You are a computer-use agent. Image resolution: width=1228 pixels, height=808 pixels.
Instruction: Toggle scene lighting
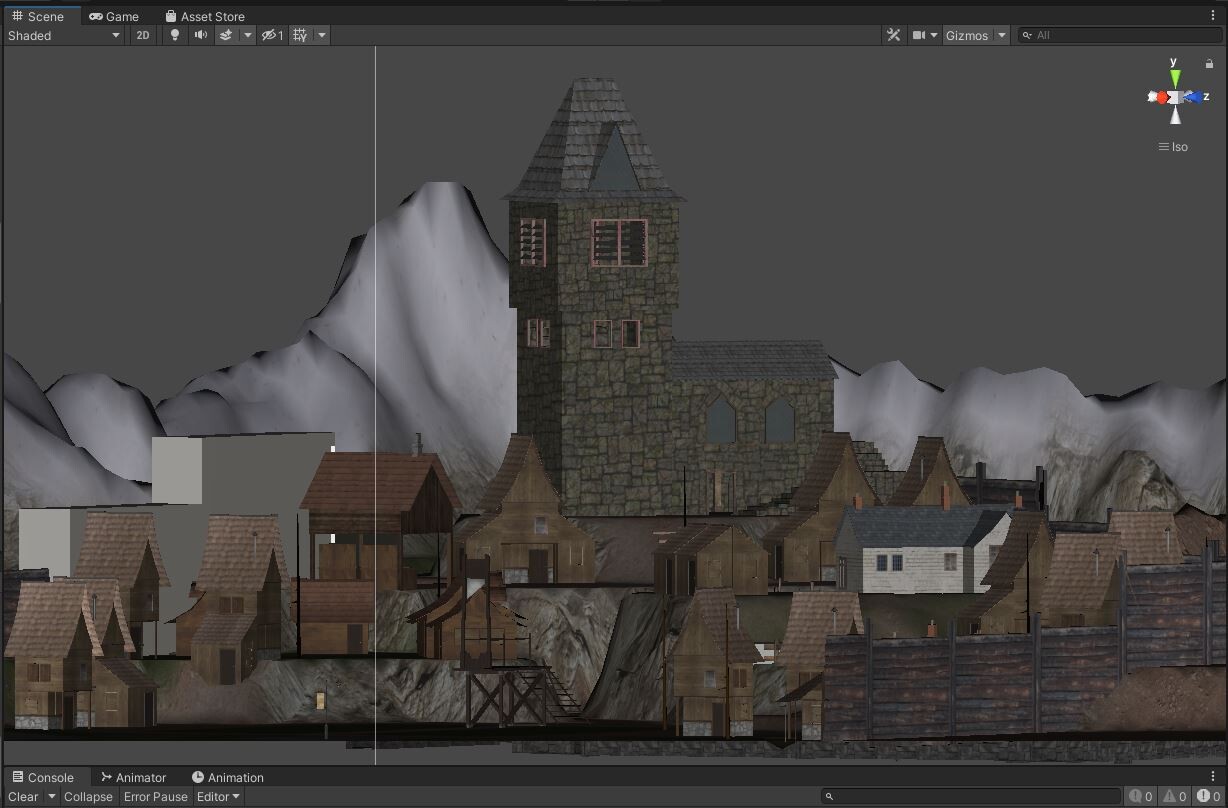(x=174, y=35)
